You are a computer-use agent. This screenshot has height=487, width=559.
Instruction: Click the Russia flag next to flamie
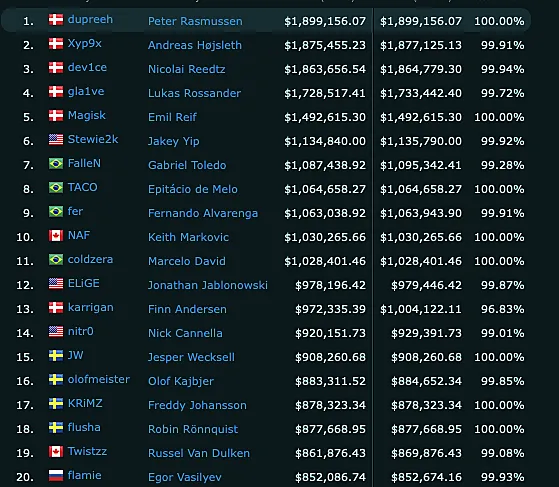(x=56, y=475)
